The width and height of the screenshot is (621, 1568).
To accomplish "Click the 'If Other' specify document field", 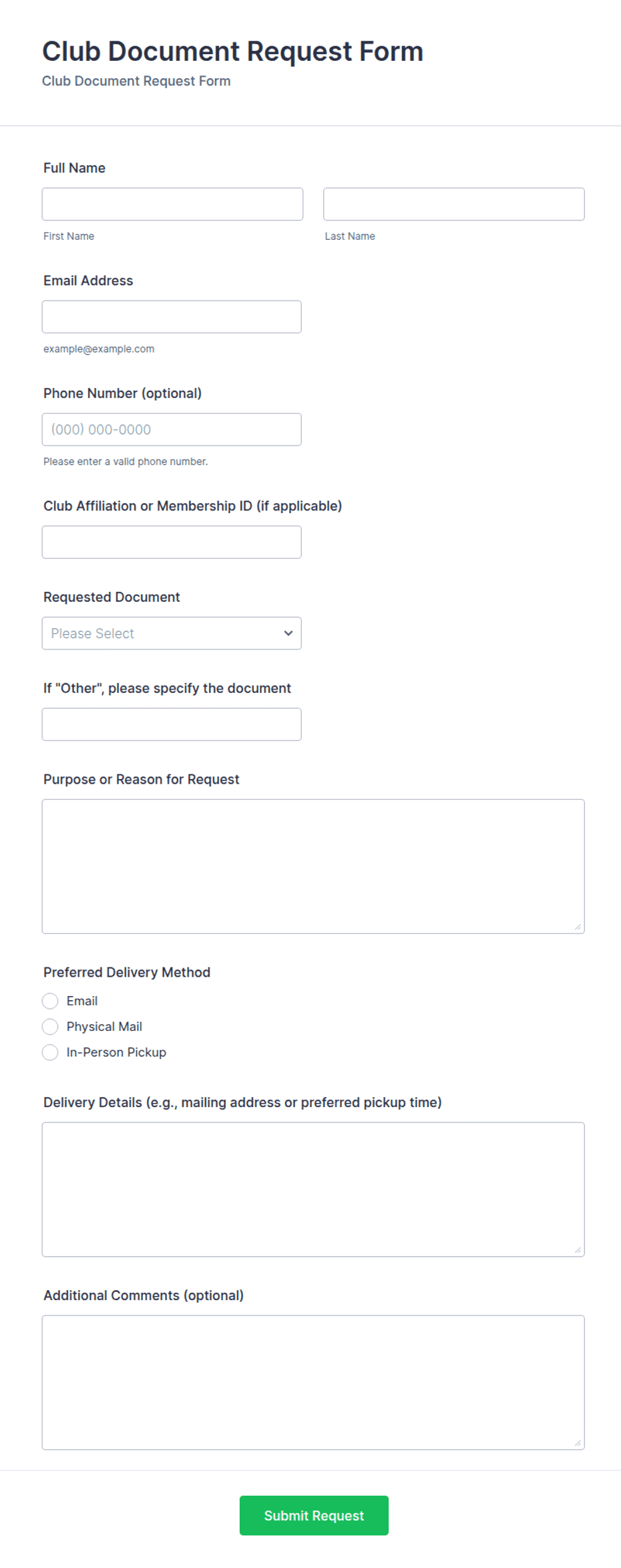I will pos(172,724).
